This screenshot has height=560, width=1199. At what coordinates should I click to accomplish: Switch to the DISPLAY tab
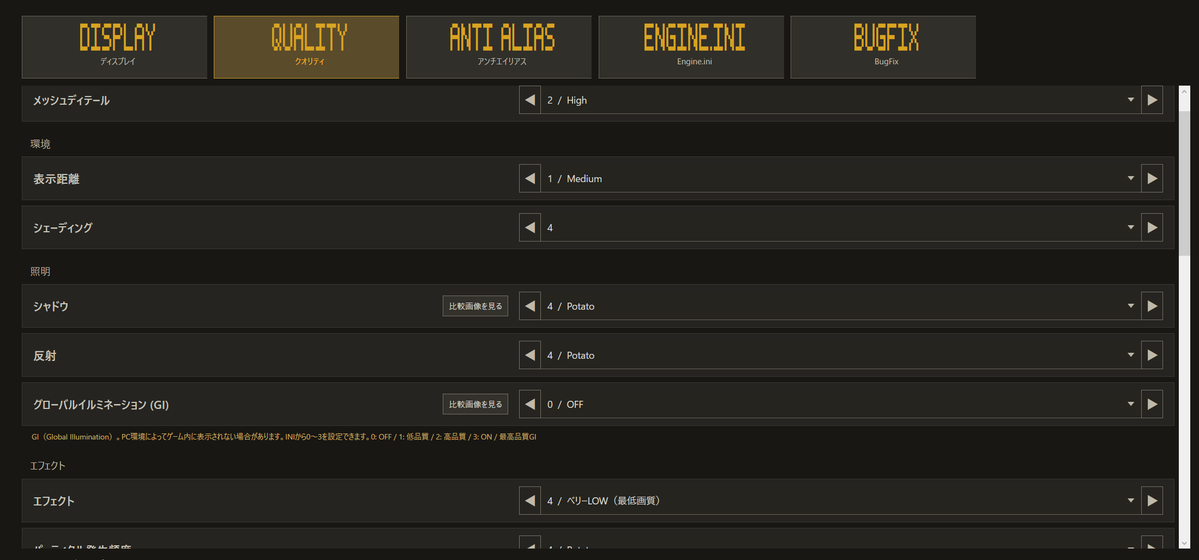click(115, 47)
